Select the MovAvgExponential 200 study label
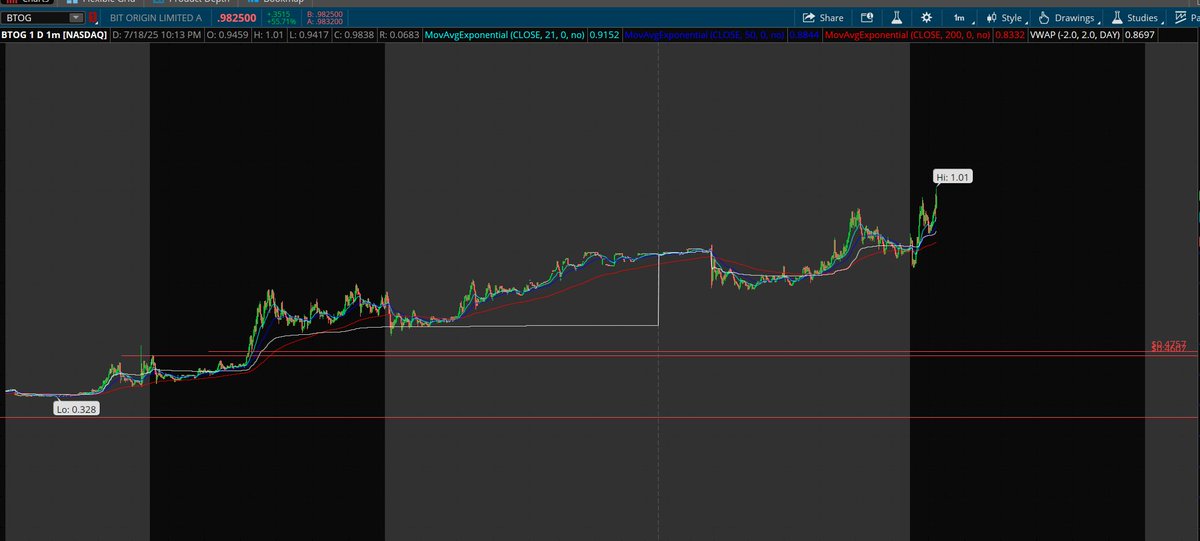Image resolution: width=1200 pixels, height=541 pixels. [907, 34]
